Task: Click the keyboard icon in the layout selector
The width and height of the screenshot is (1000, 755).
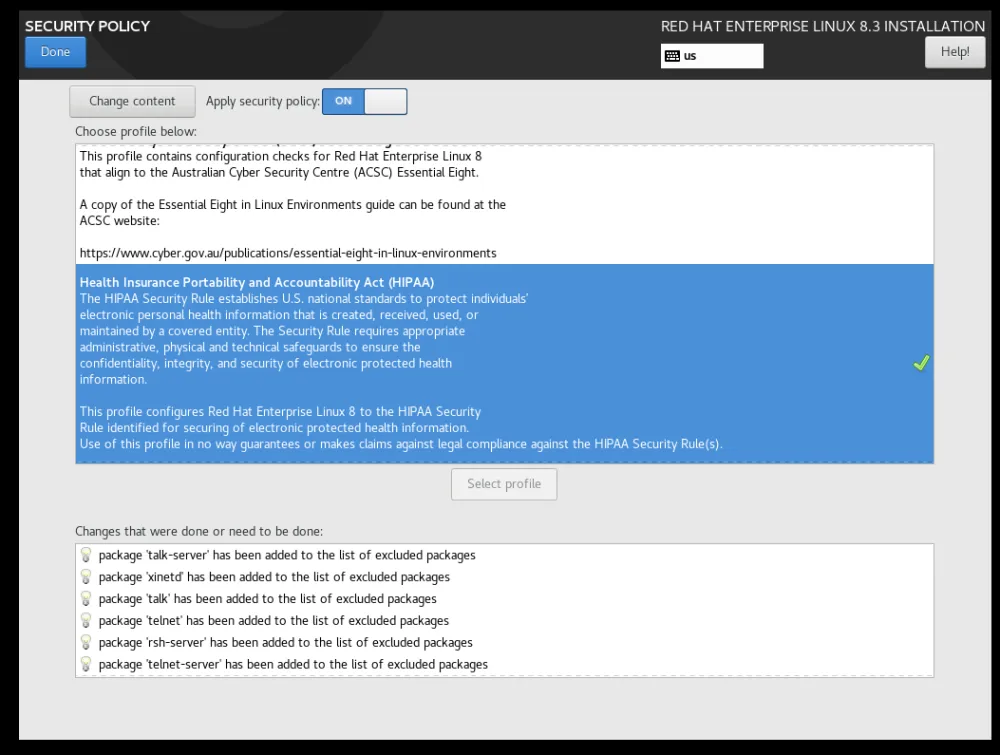Action: pos(672,56)
